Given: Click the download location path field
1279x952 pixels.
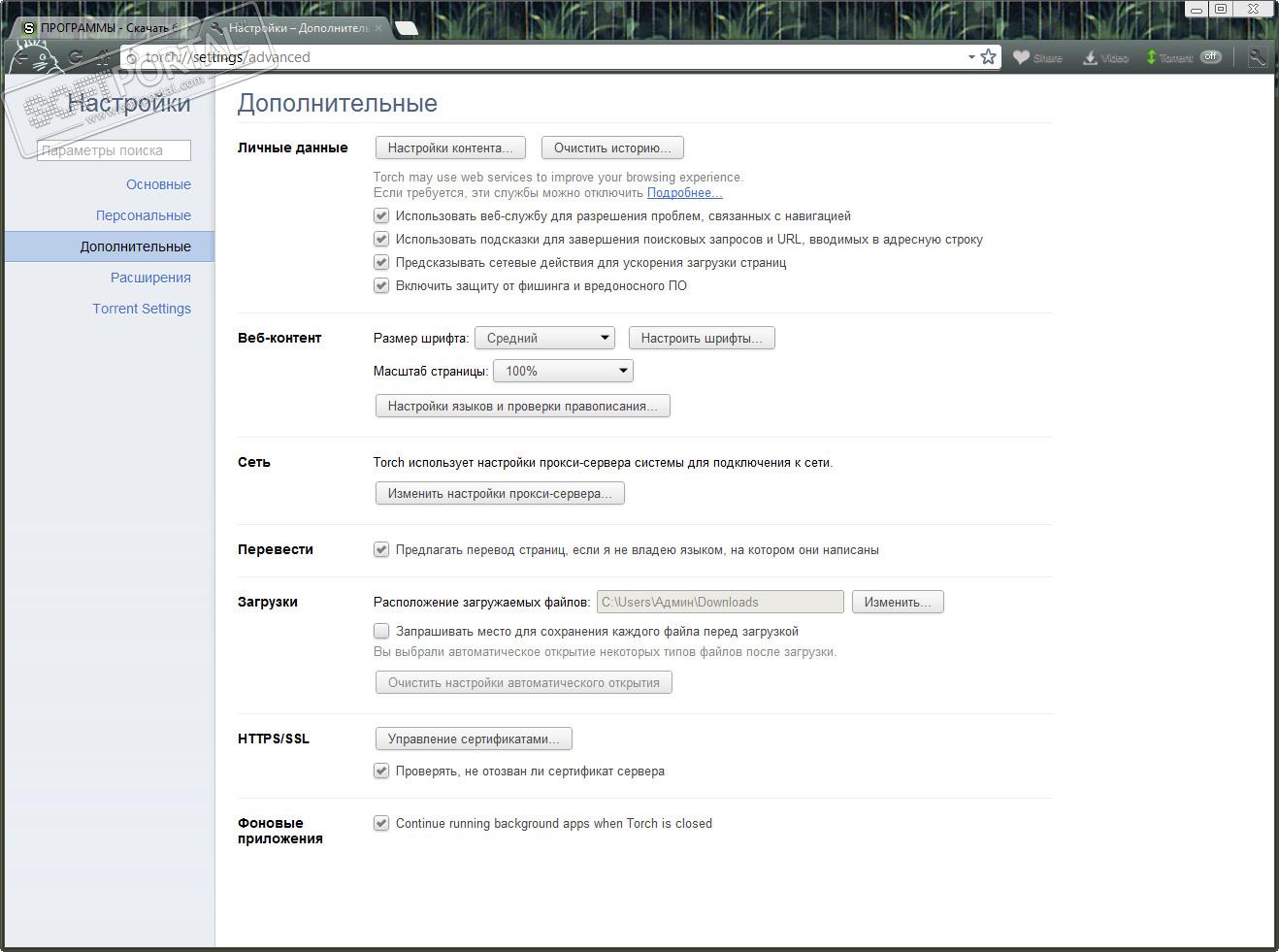Looking at the screenshot, I should pyautogui.click(x=720, y=602).
